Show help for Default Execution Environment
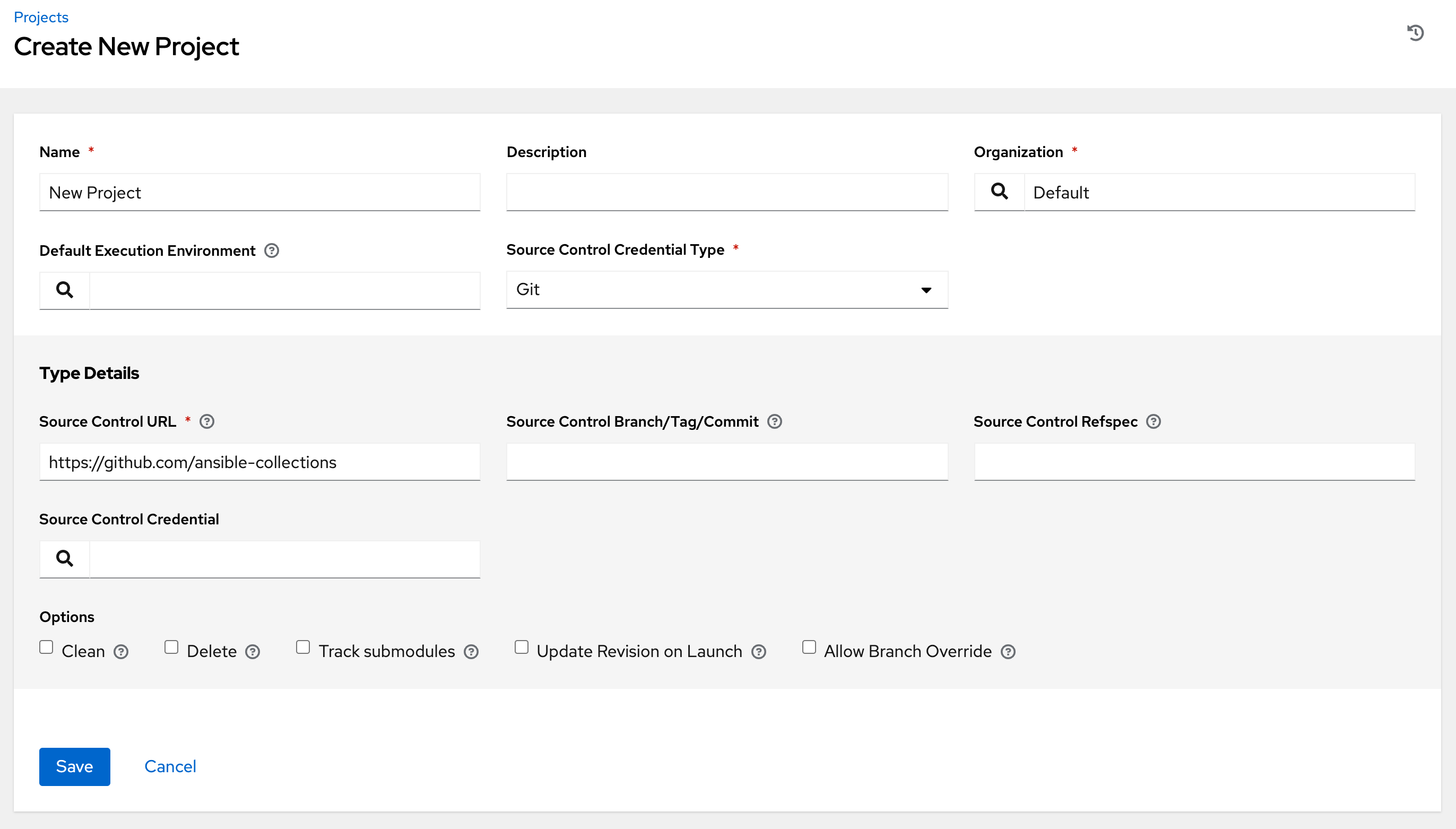Screen dimensions: 1456x829 [x=272, y=251]
